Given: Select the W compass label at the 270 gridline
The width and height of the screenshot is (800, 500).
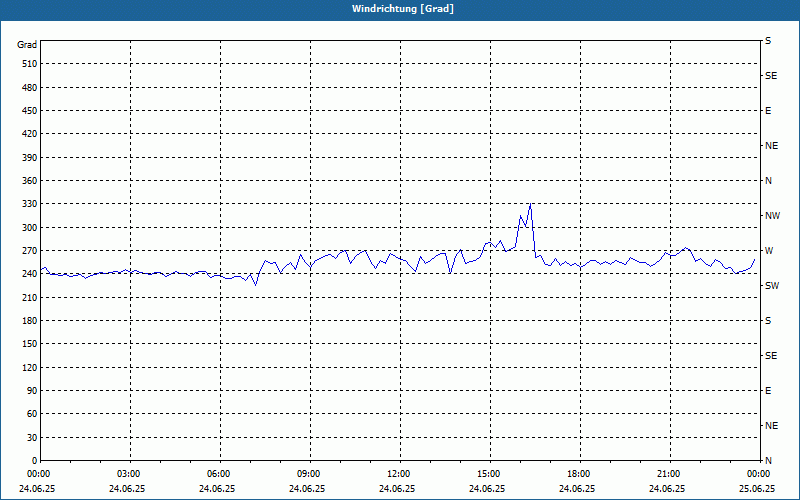Looking at the screenshot, I should [769, 251].
